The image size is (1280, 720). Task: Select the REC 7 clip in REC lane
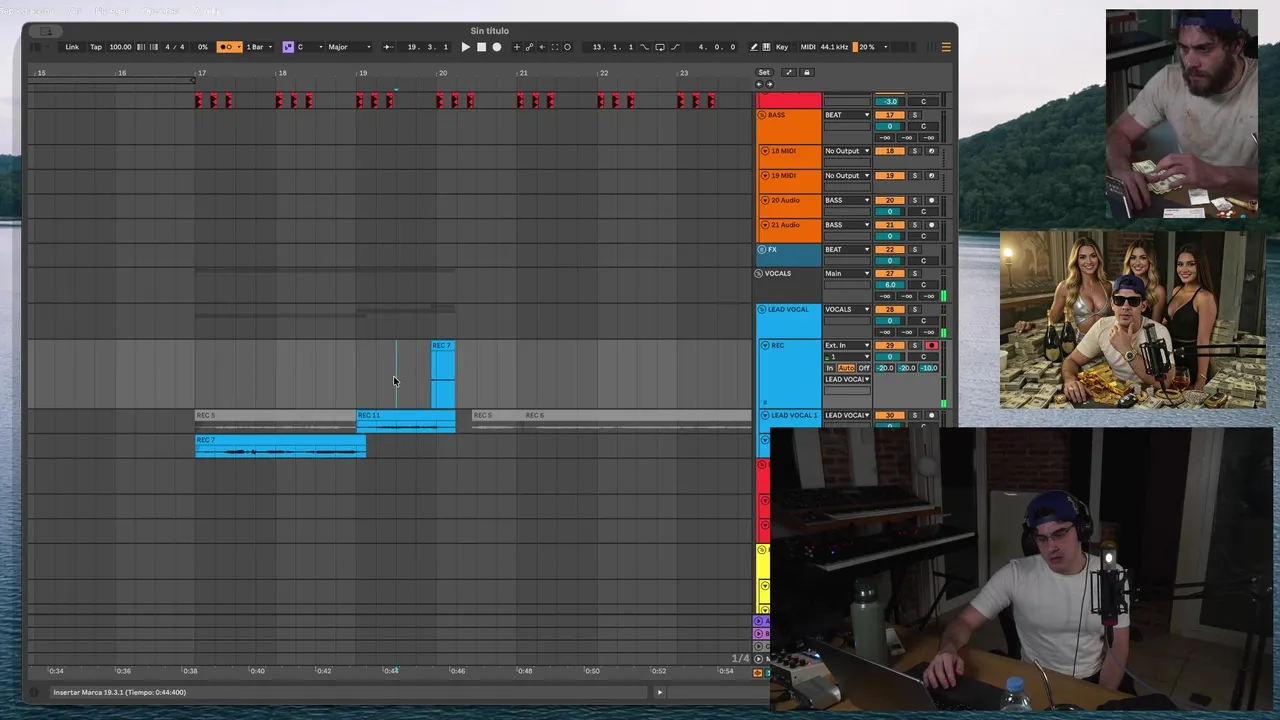coord(443,375)
